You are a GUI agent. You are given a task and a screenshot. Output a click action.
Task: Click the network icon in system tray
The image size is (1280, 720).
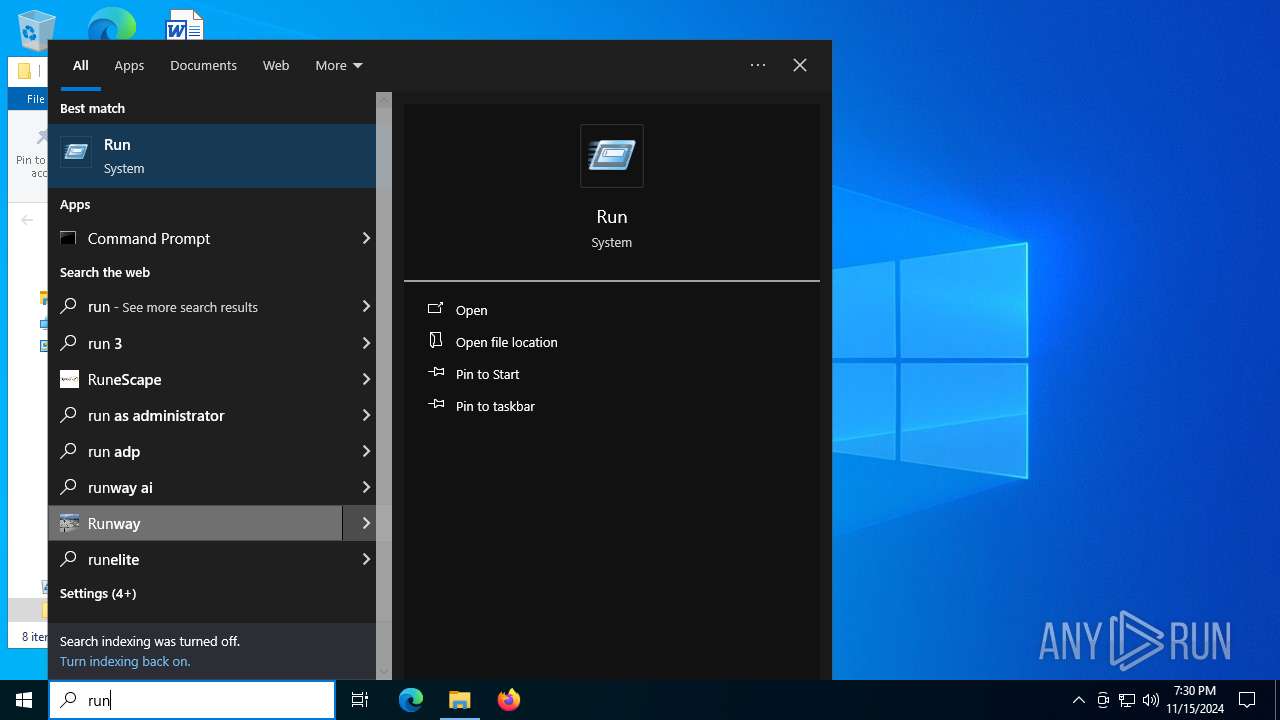pos(1127,700)
